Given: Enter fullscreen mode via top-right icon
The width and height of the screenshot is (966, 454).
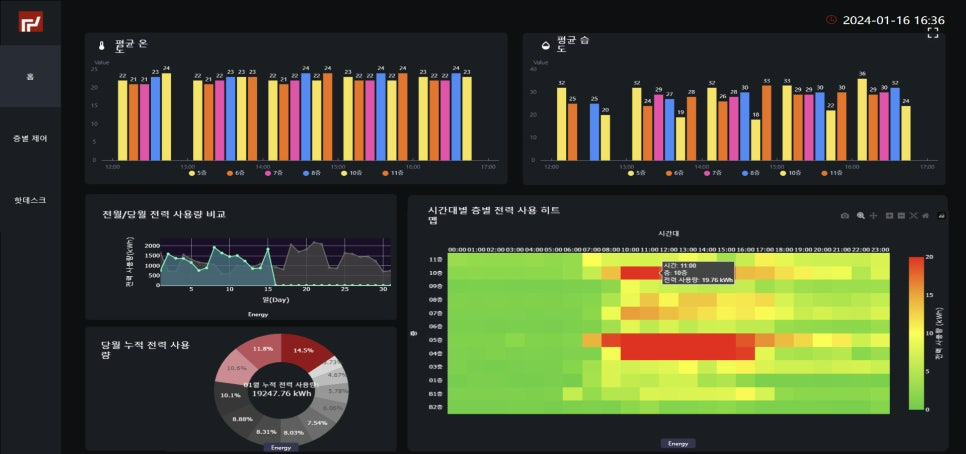Looking at the screenshot, I should point(933,33).
